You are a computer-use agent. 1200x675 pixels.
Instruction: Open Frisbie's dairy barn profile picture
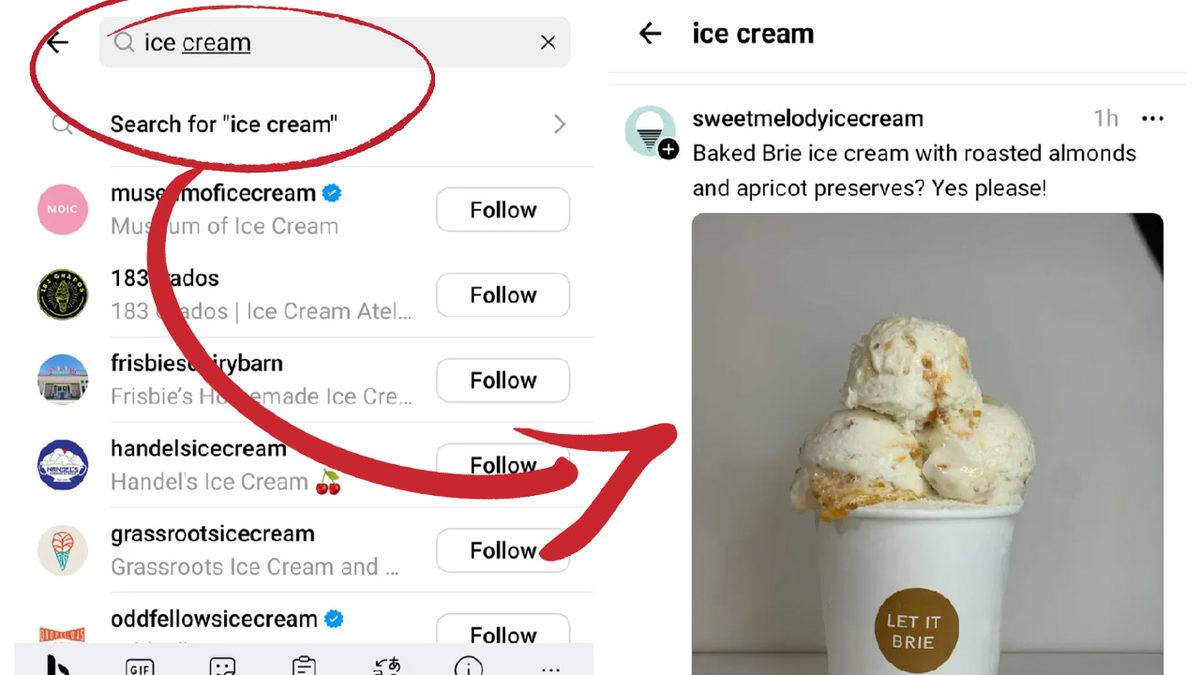[x=63, y=380]
